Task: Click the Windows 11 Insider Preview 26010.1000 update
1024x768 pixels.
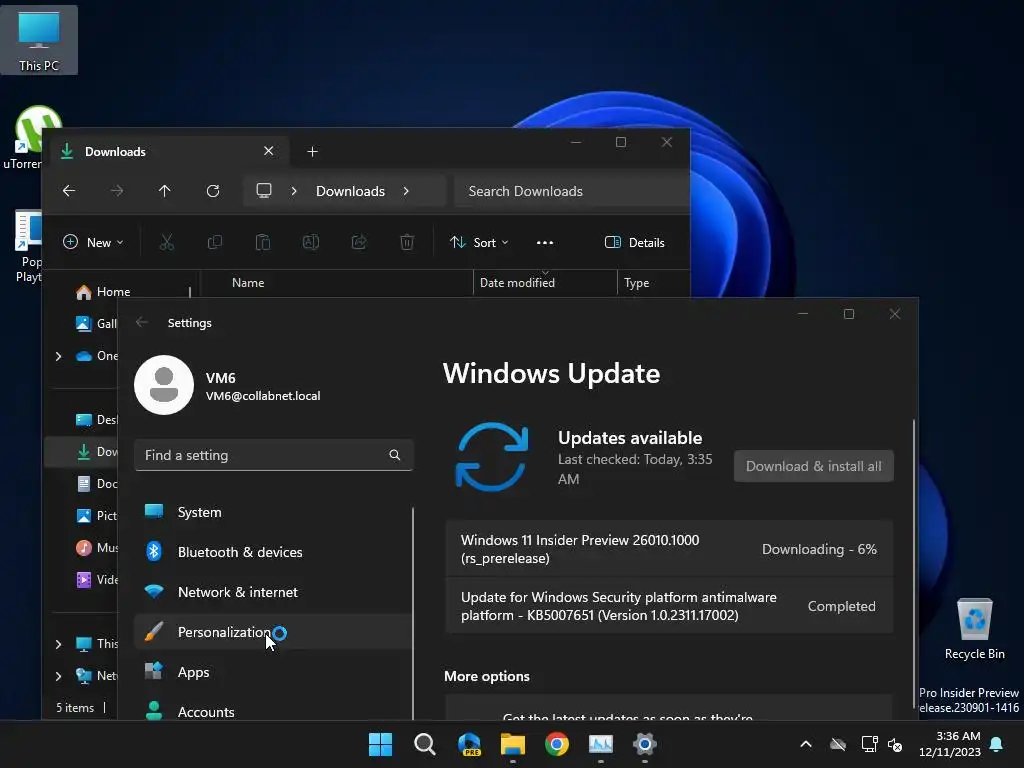Action: coord(669,549)
